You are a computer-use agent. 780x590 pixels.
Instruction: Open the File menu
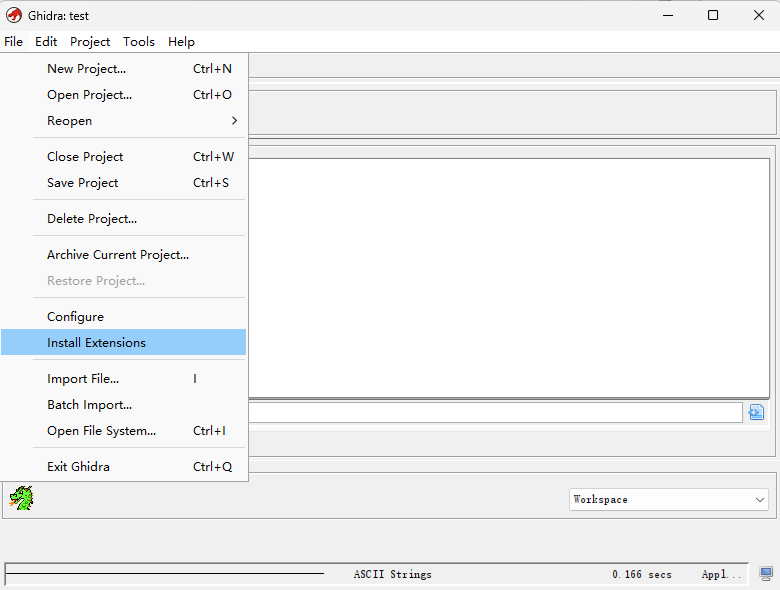coord(13,42)
